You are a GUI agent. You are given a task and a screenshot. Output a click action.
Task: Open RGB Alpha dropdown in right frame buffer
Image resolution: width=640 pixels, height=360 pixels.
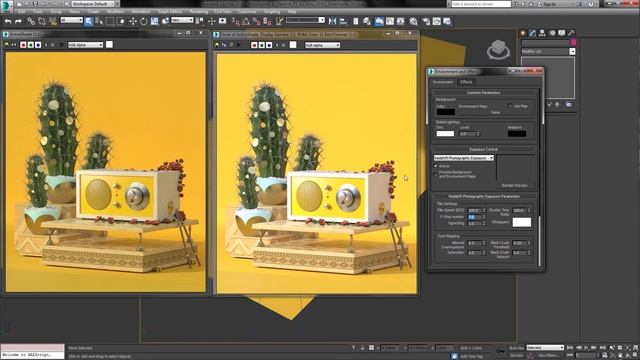pos(322,45)
